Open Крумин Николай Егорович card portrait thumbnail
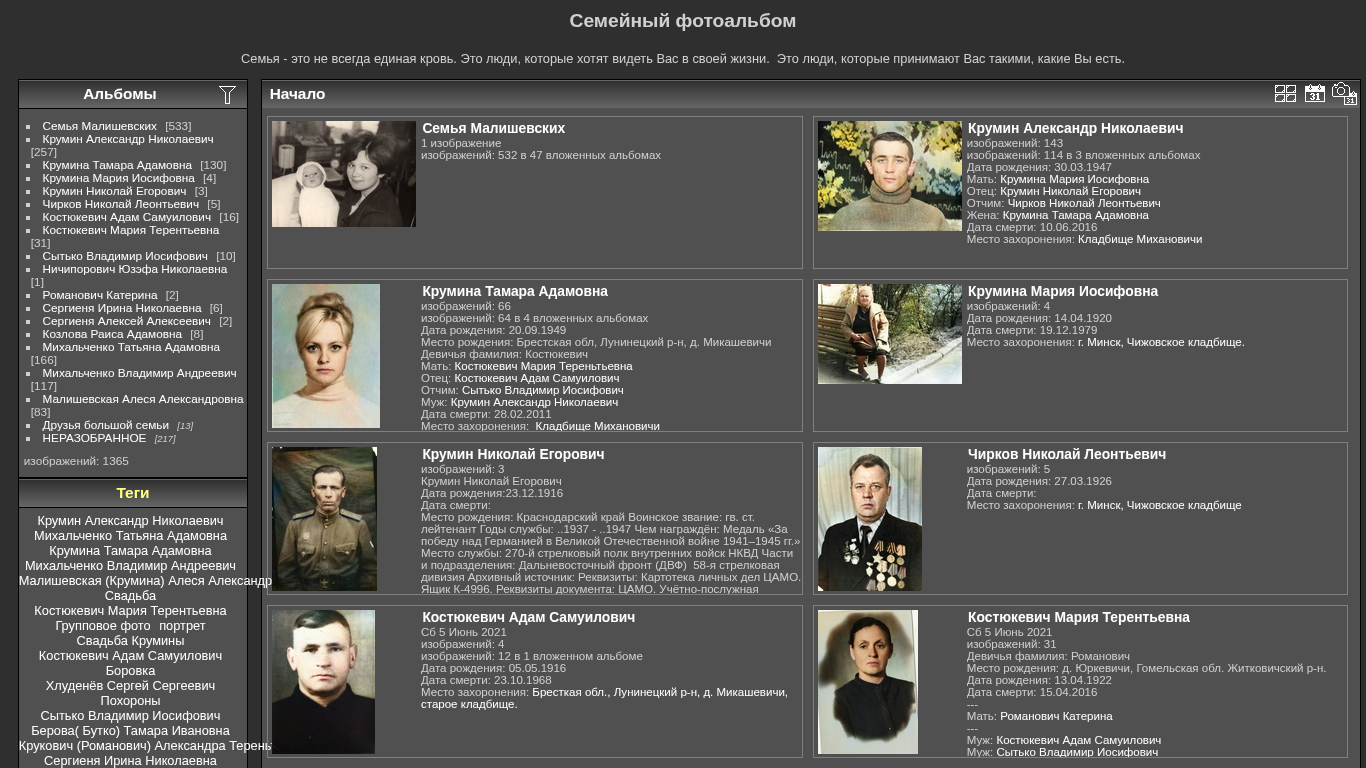This screenshot has width=1366, height=768. click(x=324, y=519)
